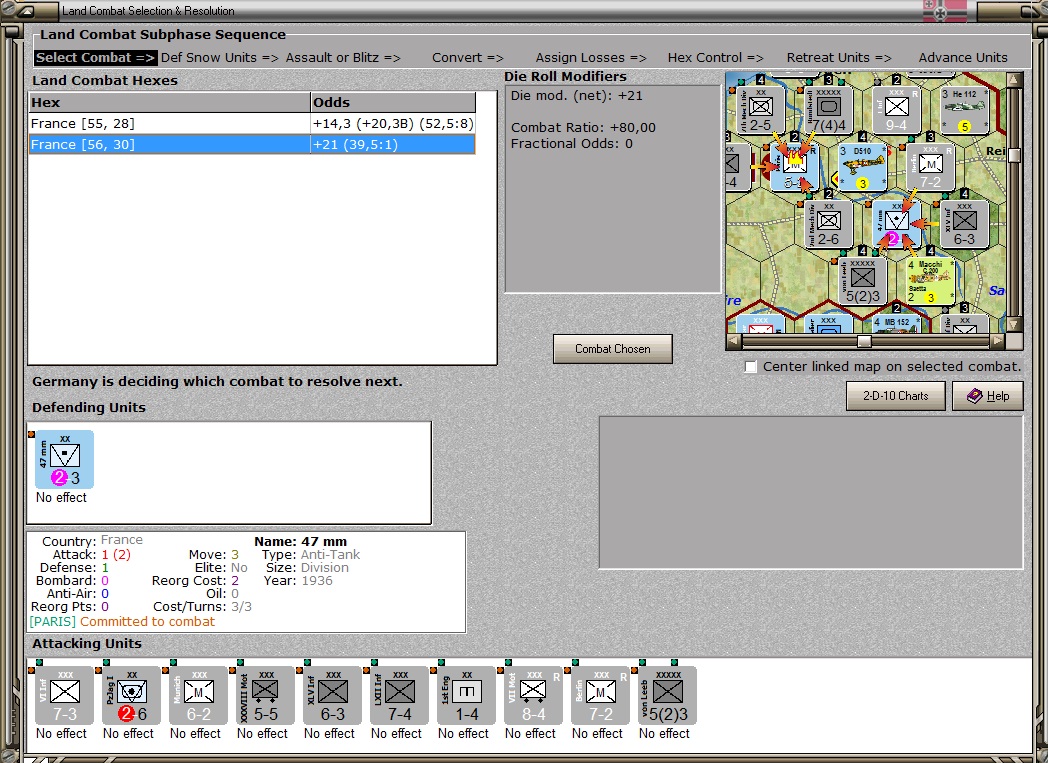Click the Convert subphase step
This screenshot has width=1048, height=763.
pyautogui.click(x=468, y=57)
